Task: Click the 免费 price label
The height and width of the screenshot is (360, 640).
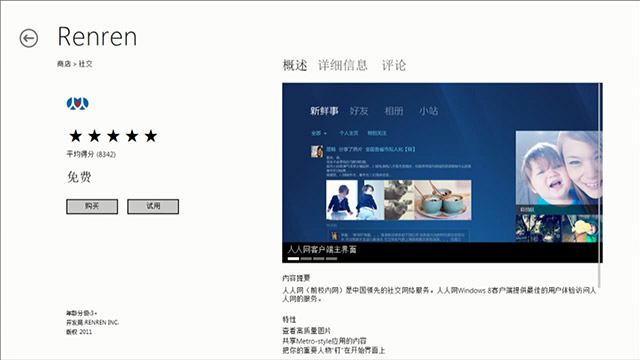Action: [79, 177]
